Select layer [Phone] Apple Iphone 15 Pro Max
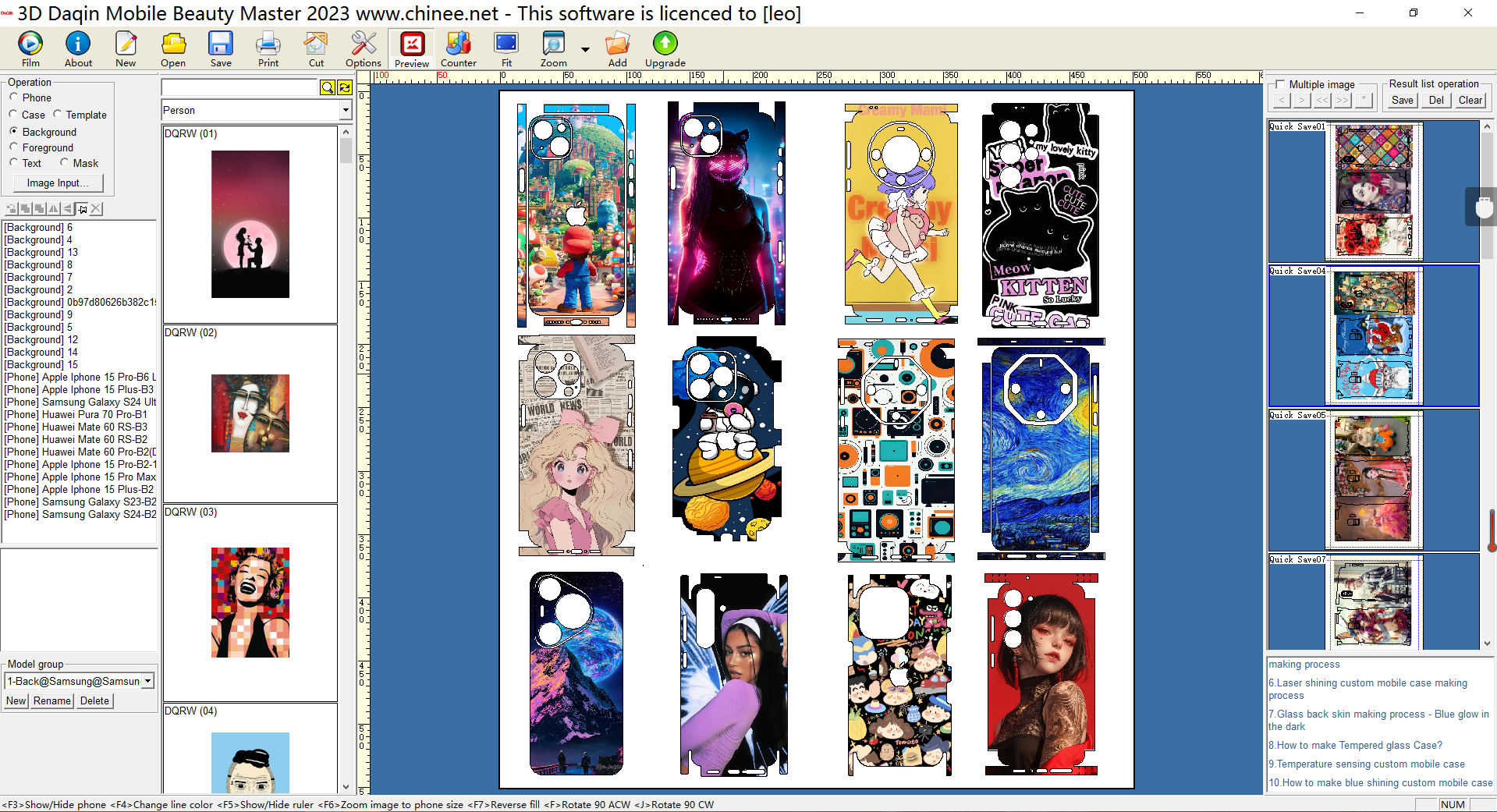 pyautogui.click(x=80, y=477)
